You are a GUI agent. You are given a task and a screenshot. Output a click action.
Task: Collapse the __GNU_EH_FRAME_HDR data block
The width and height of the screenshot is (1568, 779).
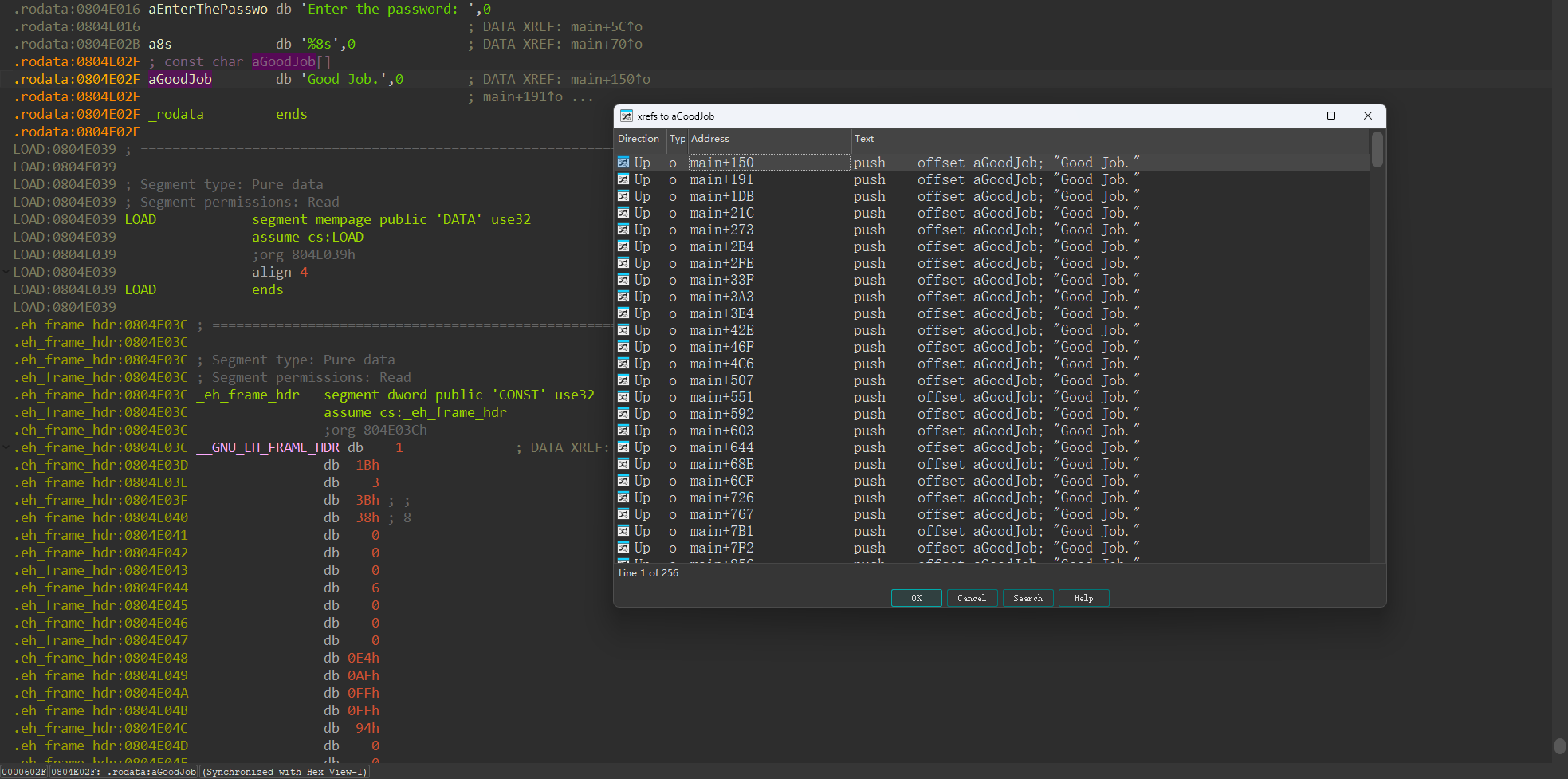pos(6,447)
